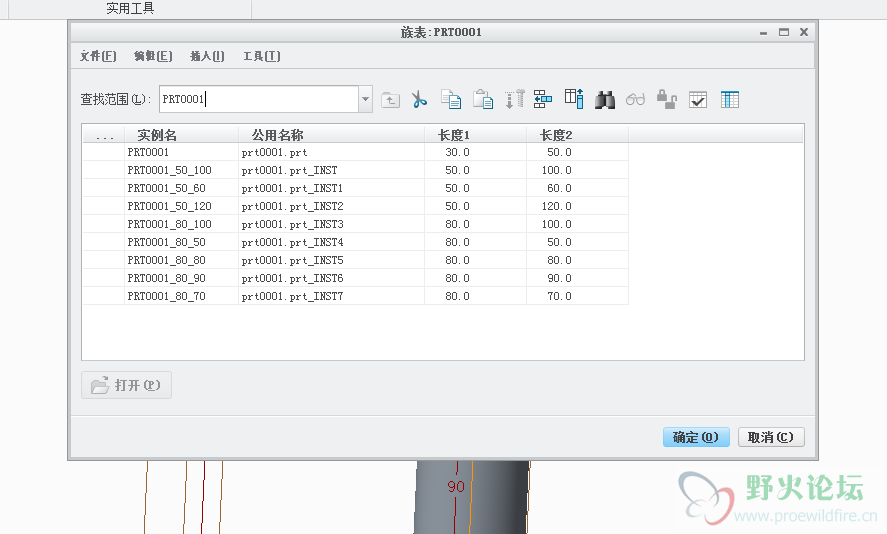Click the edit table in Excel icon
887x534 pixels.
730,99
